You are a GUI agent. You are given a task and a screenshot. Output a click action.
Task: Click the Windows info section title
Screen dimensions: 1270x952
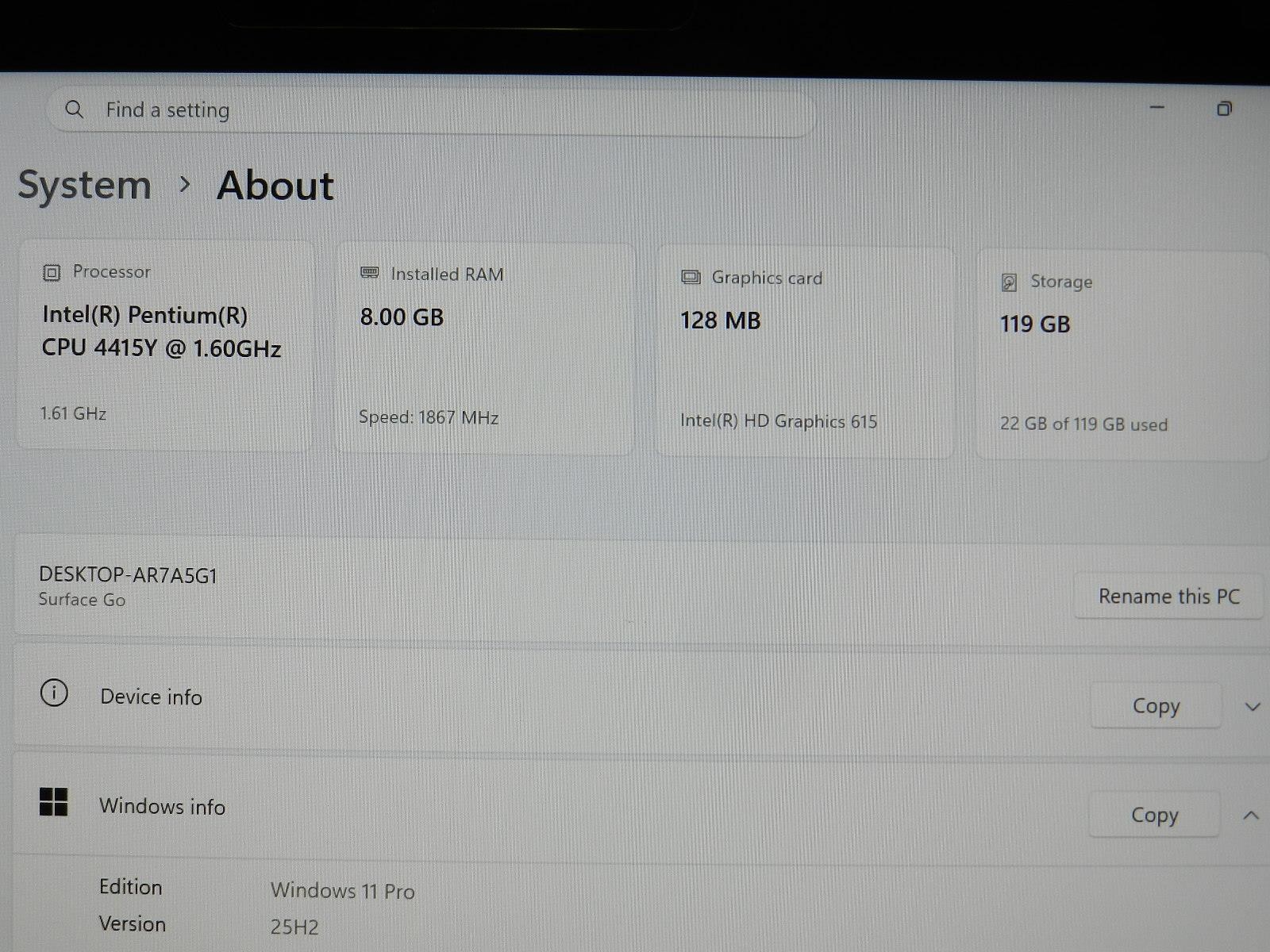(162, 807)
